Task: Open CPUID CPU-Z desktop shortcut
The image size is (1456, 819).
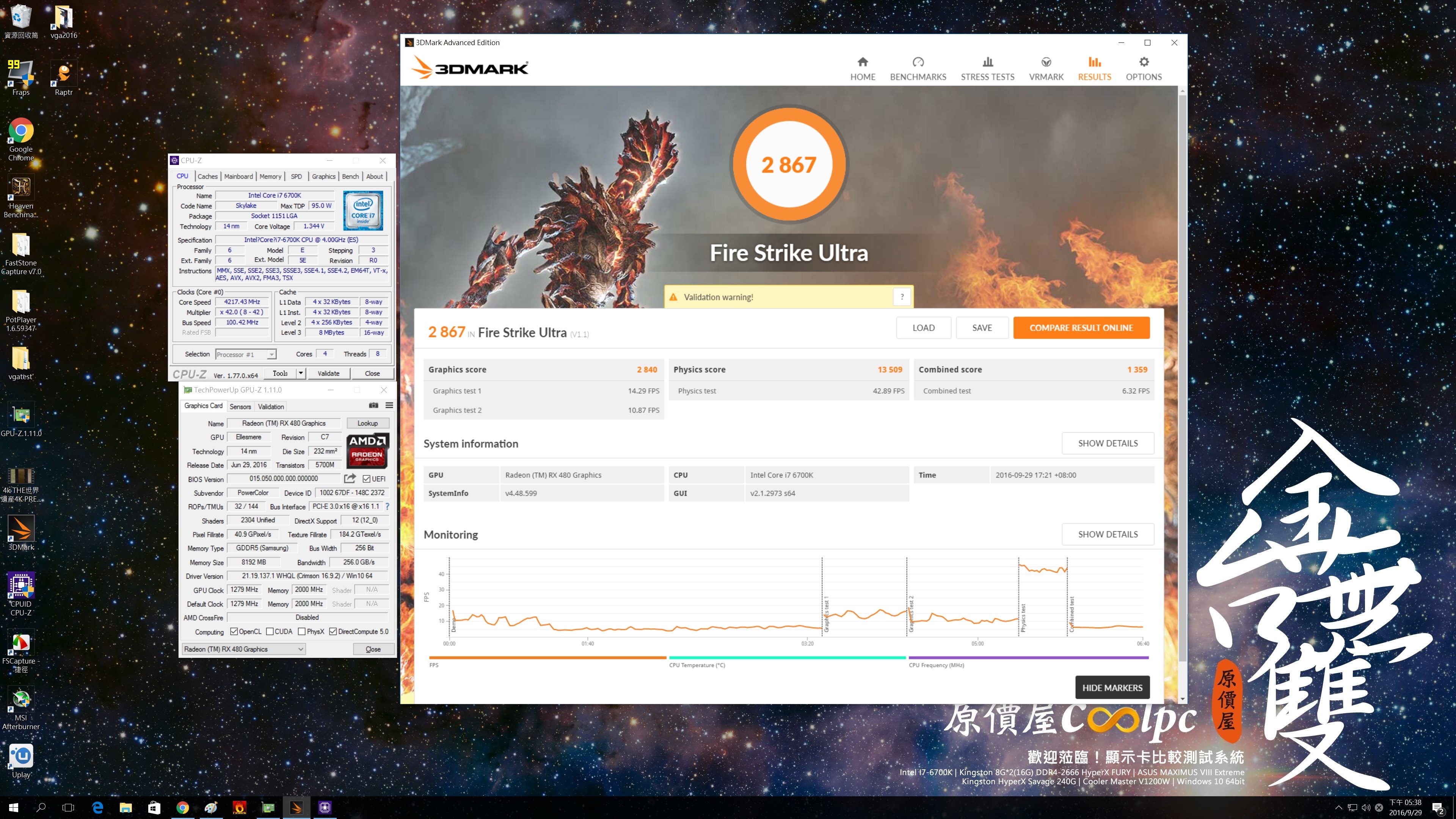Action: [21, 595]
